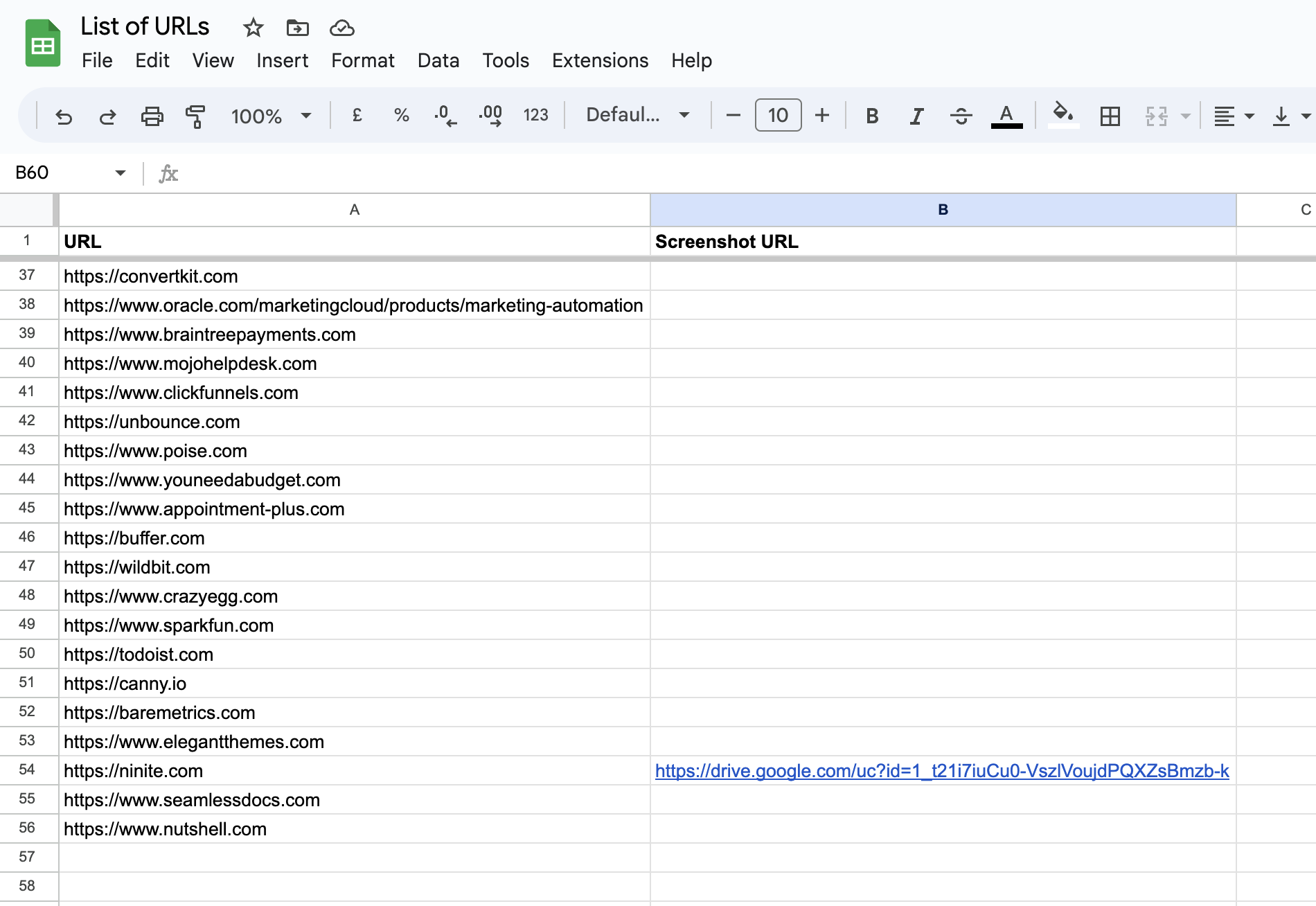Open the Borders tool

1110,116
